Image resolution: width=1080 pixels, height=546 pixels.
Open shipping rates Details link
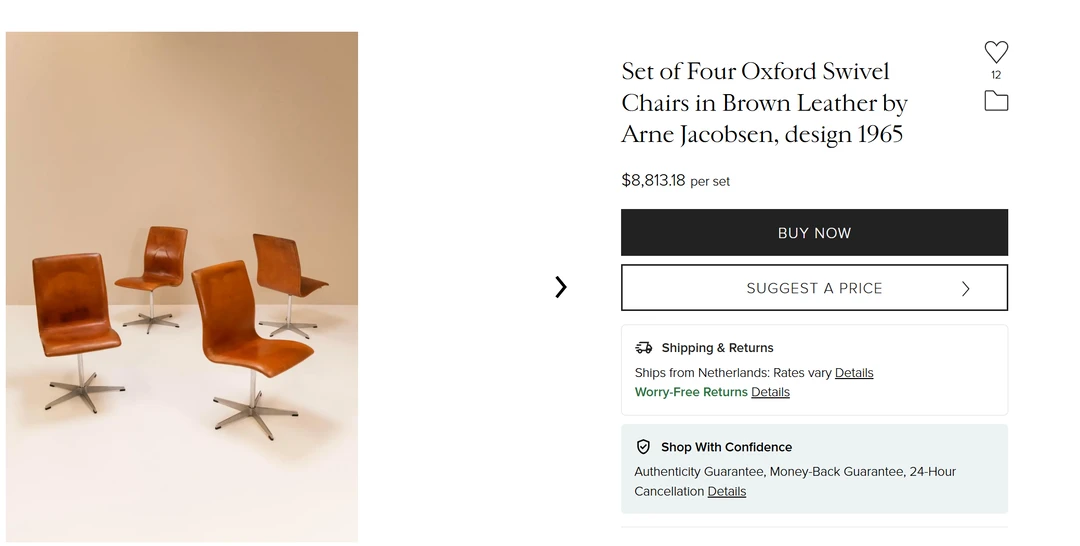click(x=854, y=373)
